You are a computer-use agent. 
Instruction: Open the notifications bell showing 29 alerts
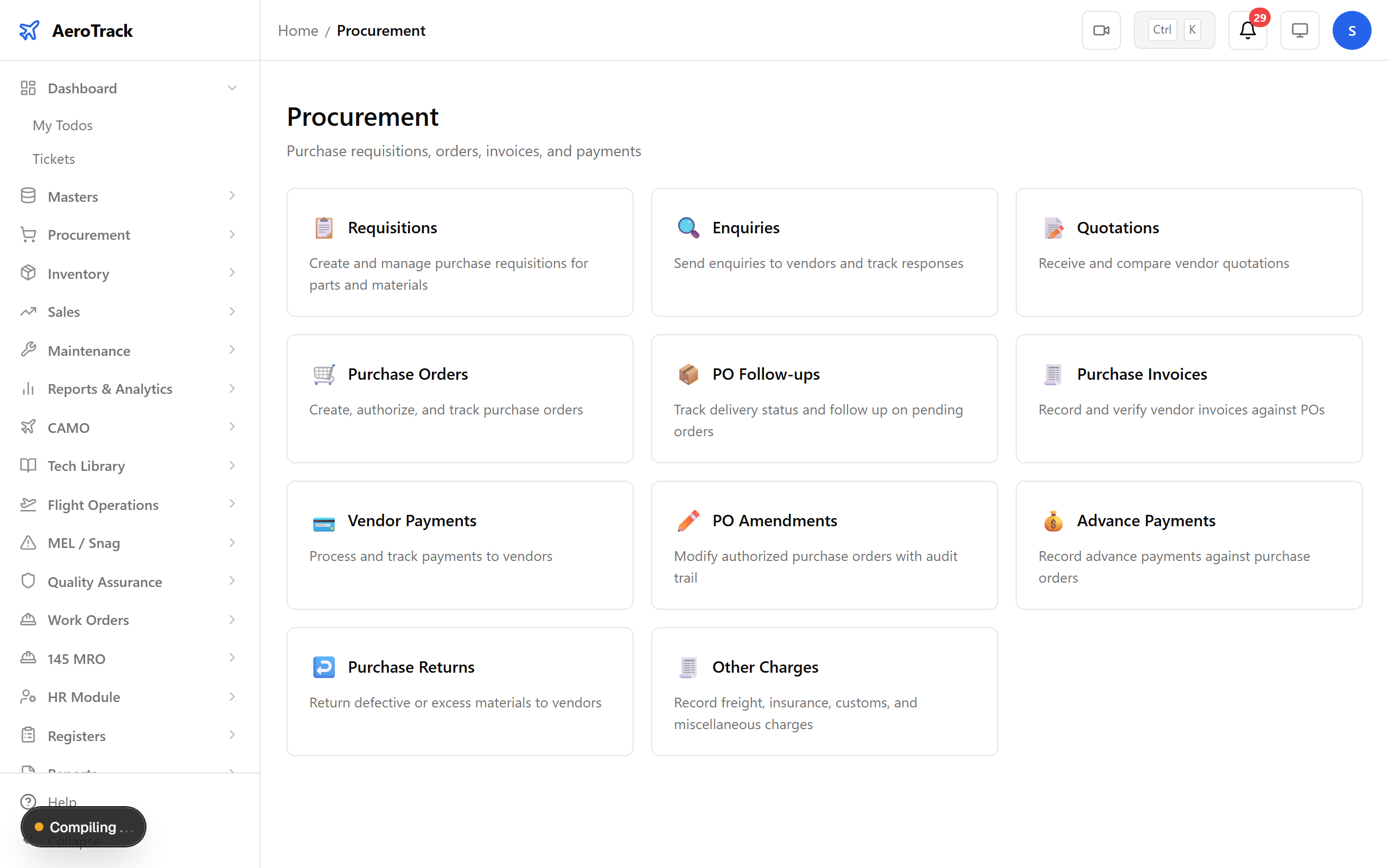click(1247, 30)
